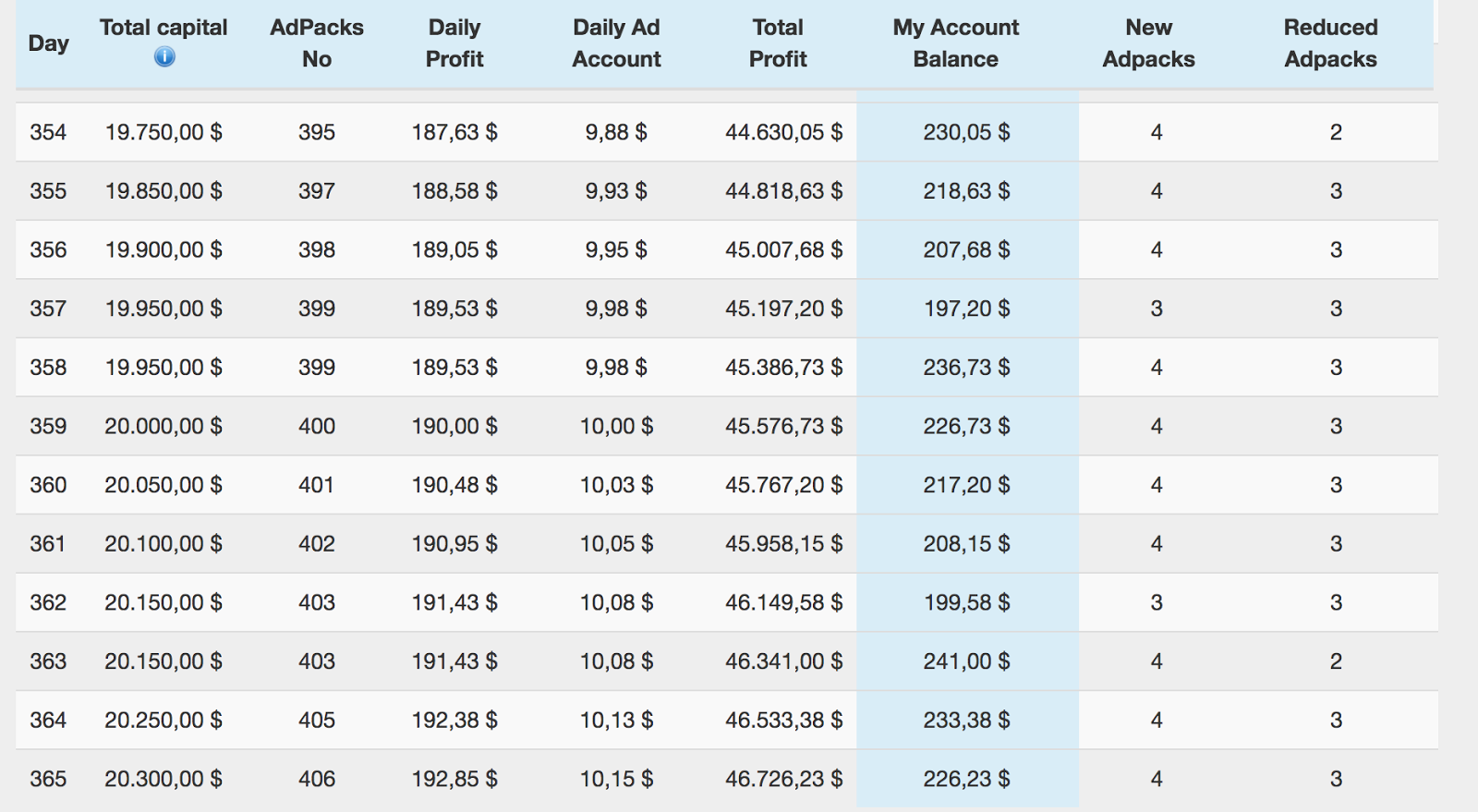Click the Reduced Adpacks column header
This screenshot has height=812, width=1478.
point(1331,43)
